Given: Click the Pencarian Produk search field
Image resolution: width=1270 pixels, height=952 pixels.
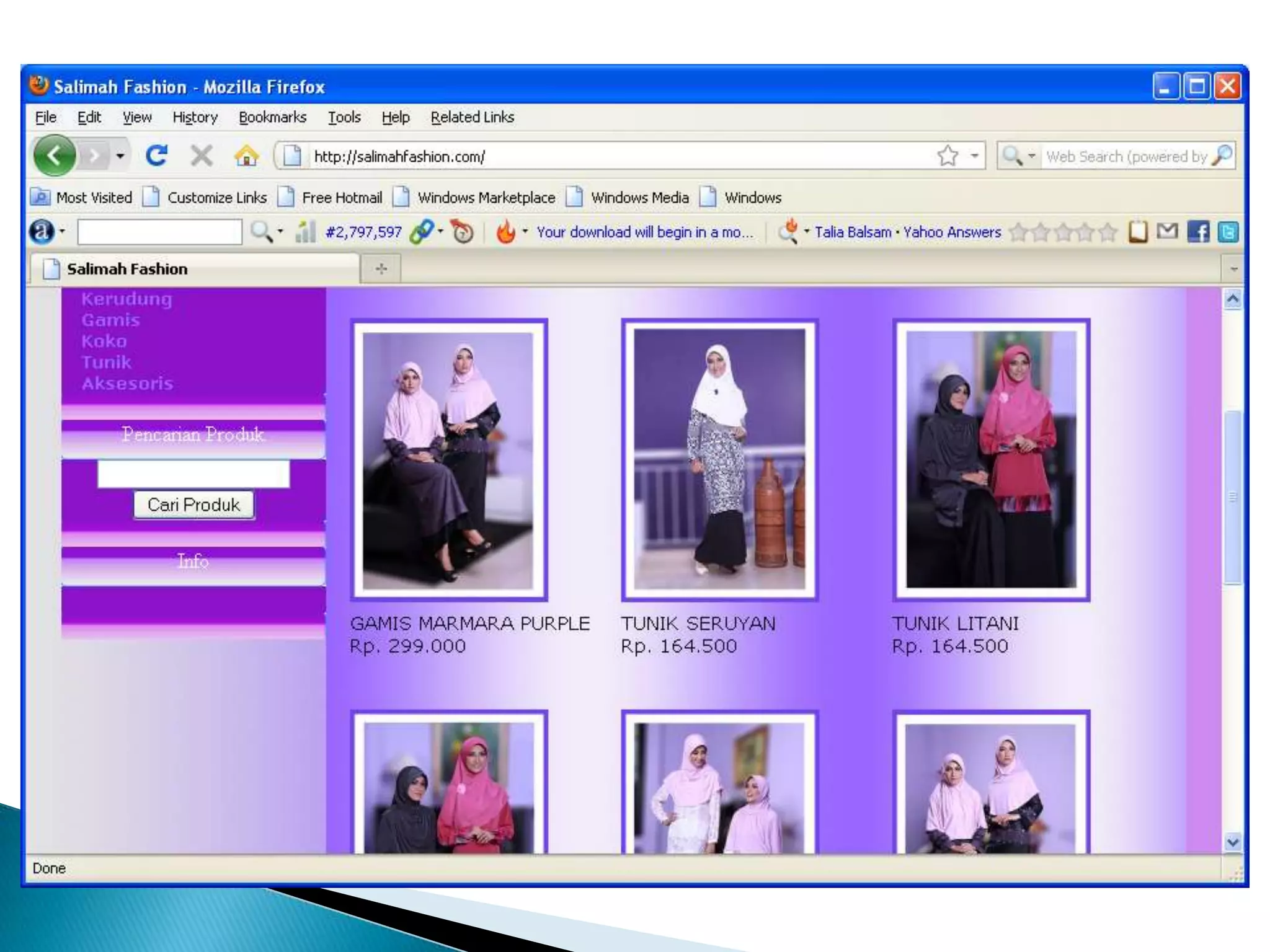Looking at the screenshot, I should pyautogui.click(x=193, y=474).
